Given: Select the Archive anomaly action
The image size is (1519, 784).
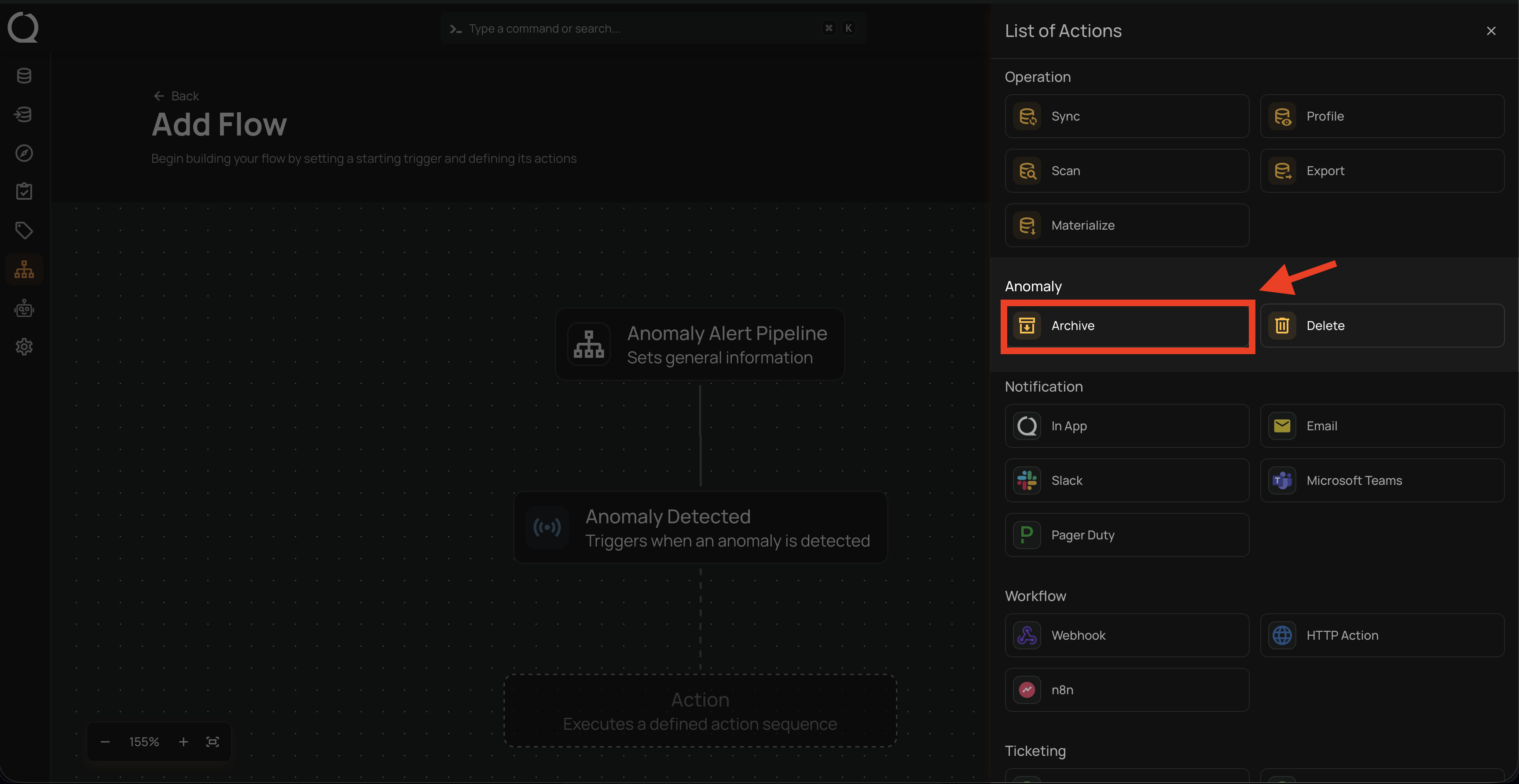Looking at the screenshot, I should tap(1126, 326).
